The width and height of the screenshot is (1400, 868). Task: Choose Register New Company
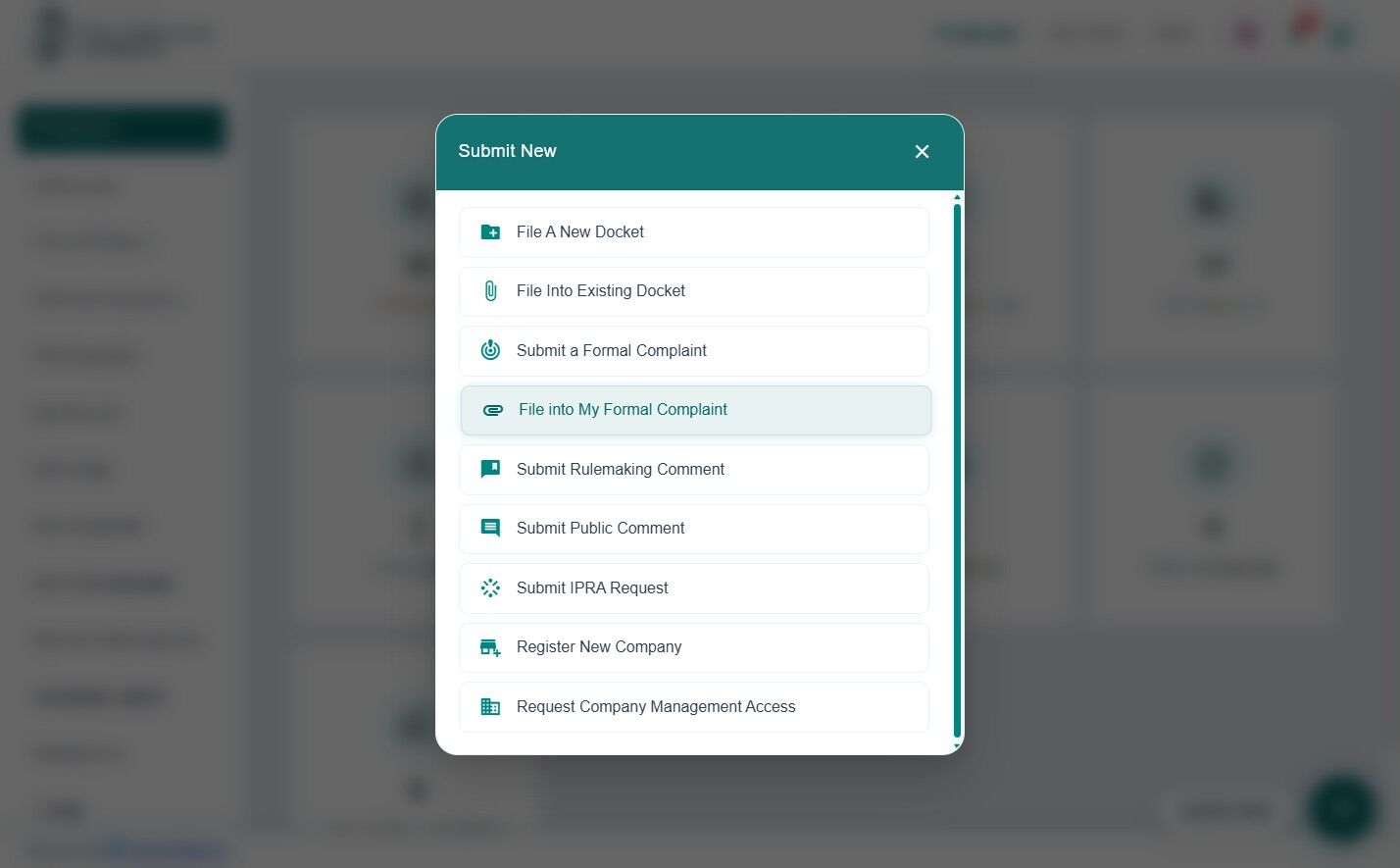[x=693, y=647]
